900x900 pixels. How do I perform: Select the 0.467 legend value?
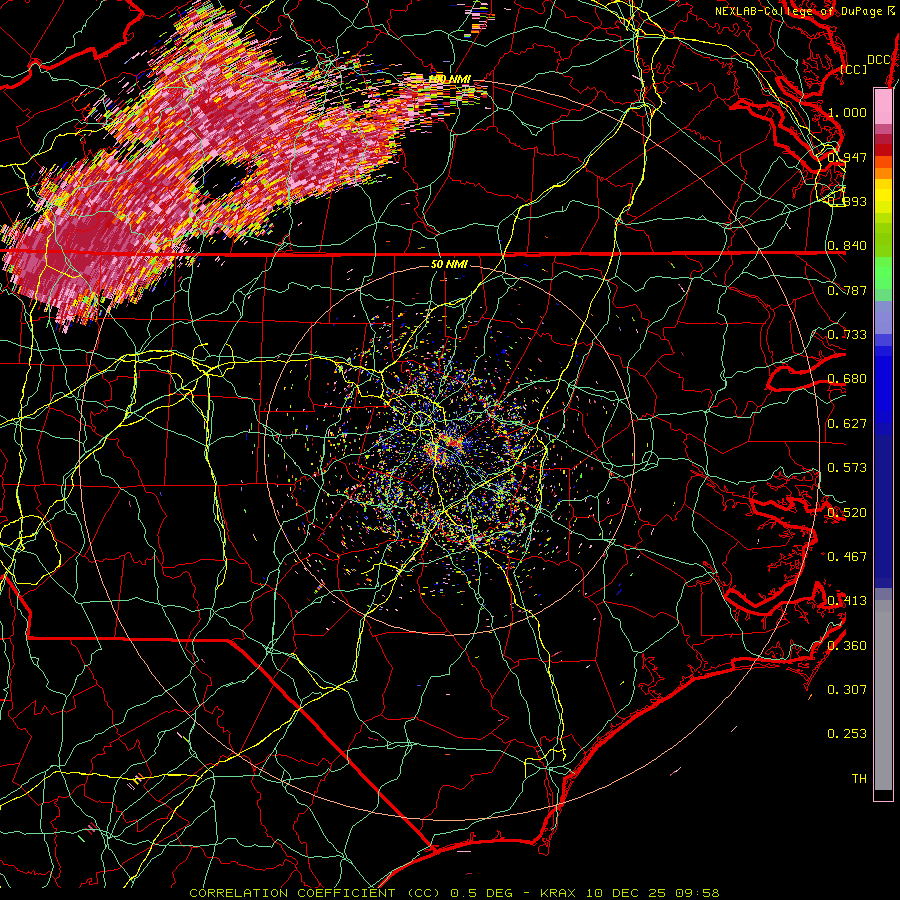click(847, 556)
